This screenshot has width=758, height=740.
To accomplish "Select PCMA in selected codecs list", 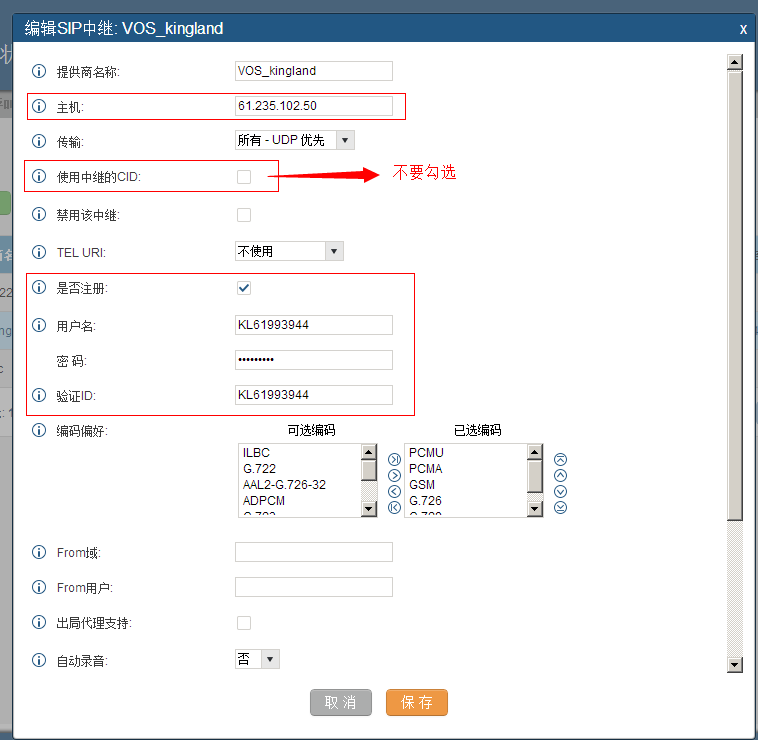I will point(426,469).
